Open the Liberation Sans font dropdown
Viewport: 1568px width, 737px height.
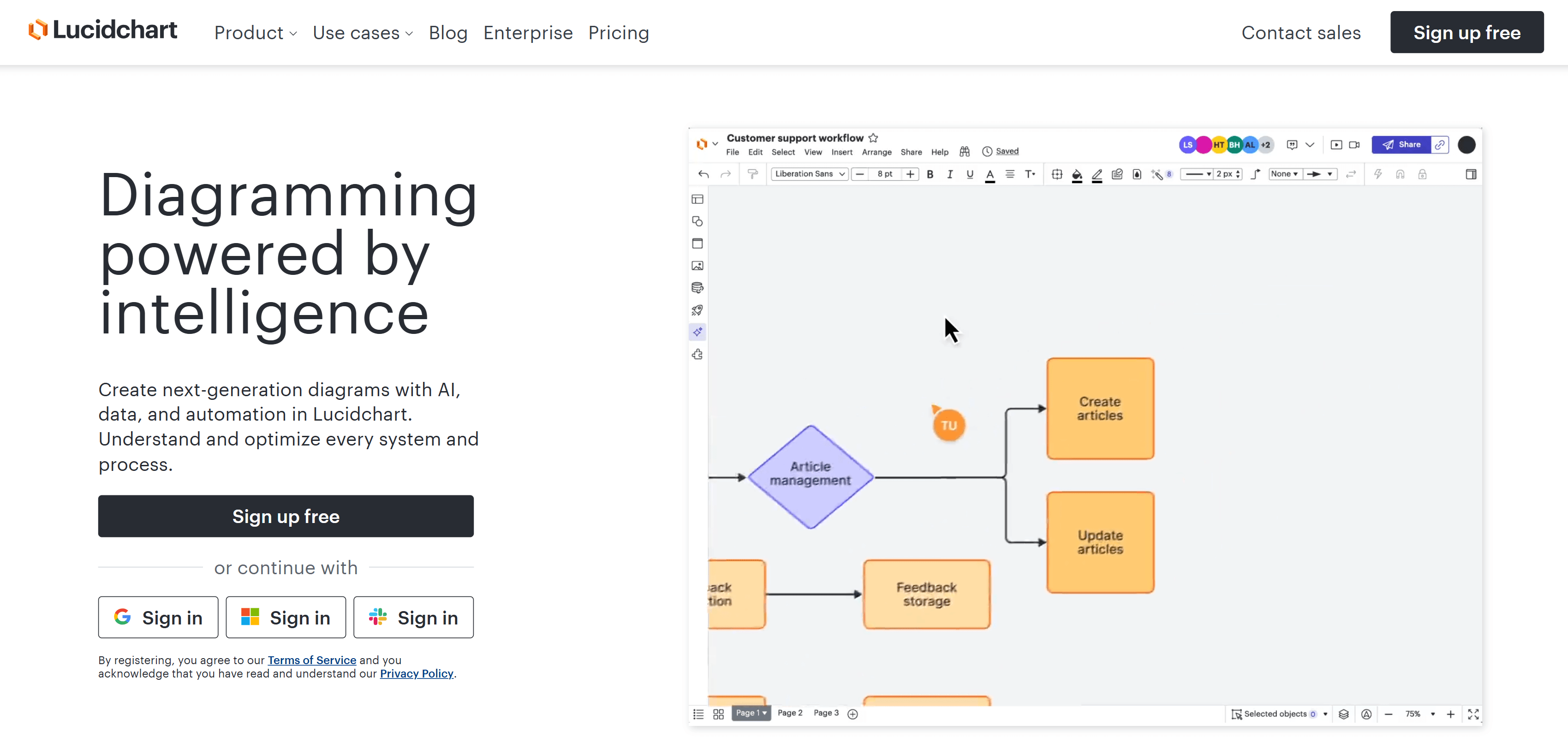click(x=809, y=174)
